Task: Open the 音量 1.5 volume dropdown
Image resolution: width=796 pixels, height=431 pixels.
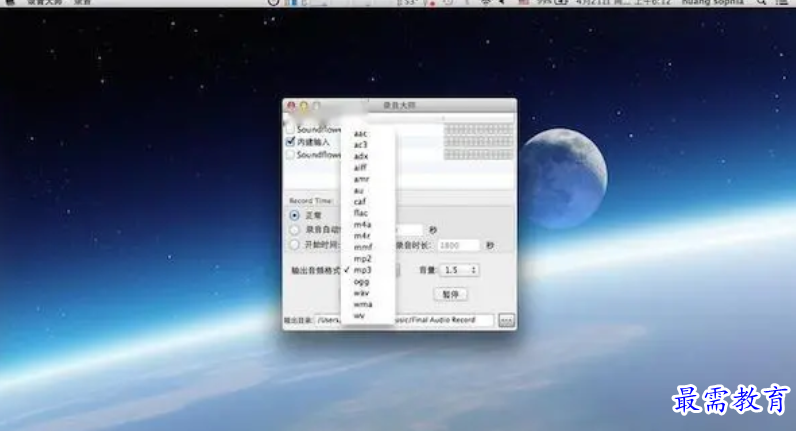Action: (459, 270)
